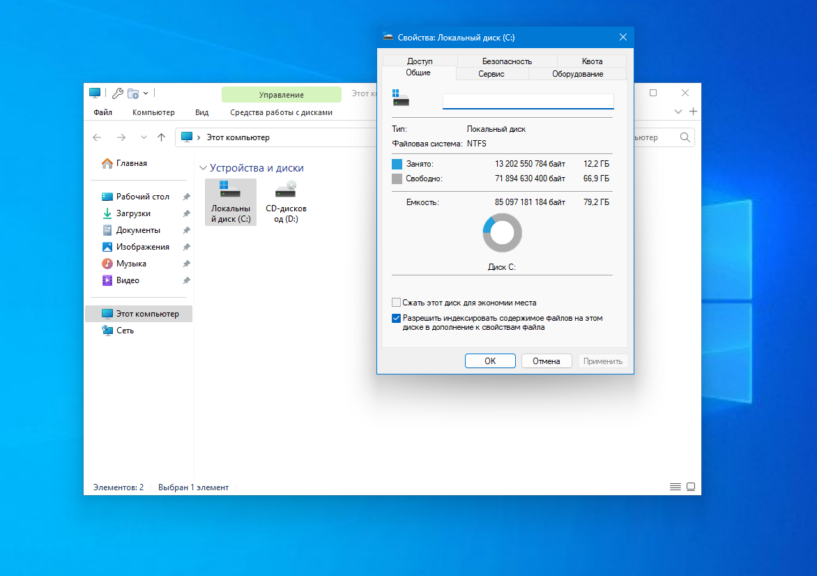Go up one level with the up arrow
Screen dimensions: 817x576
point(162,137)
